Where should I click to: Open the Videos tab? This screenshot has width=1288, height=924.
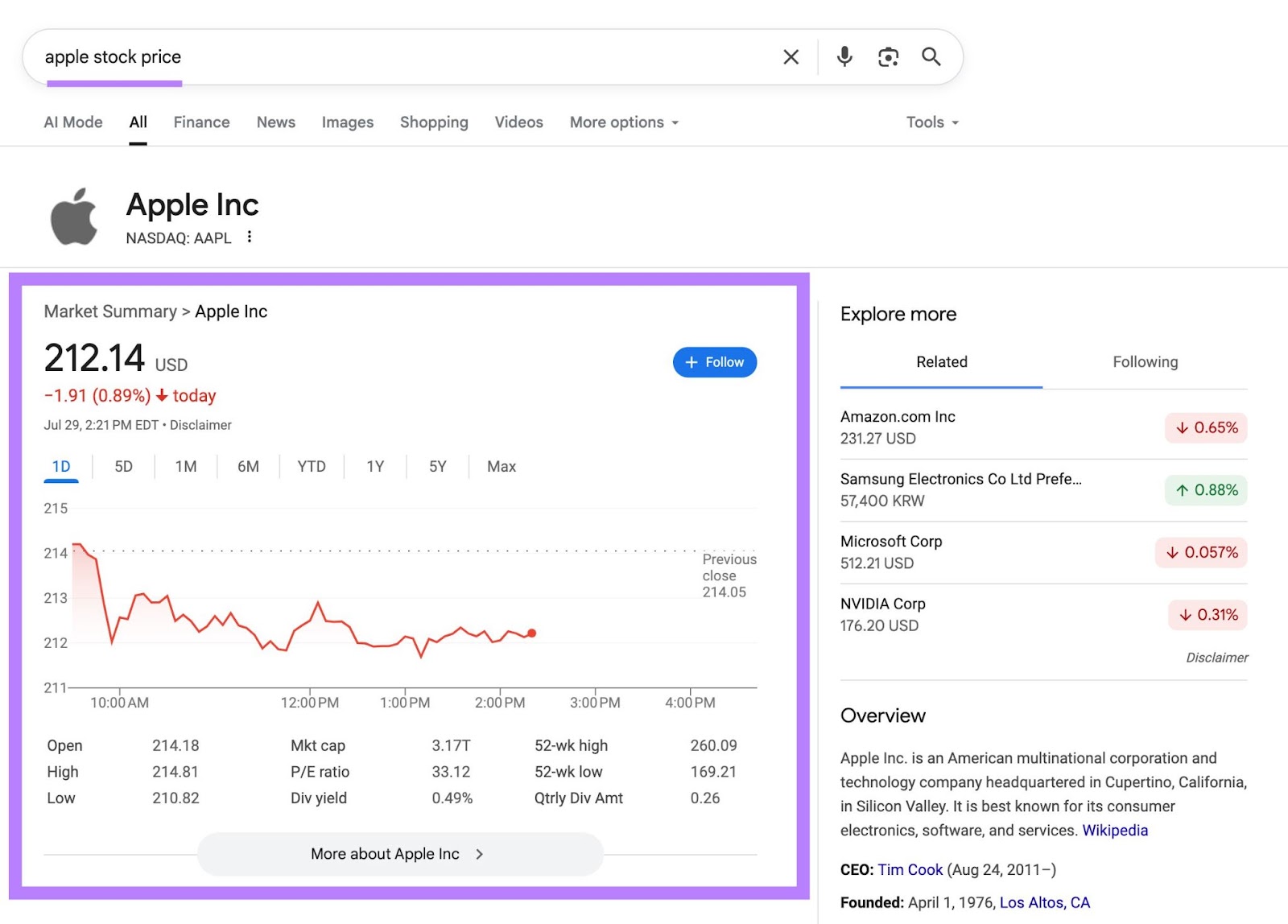pos(519,122)
